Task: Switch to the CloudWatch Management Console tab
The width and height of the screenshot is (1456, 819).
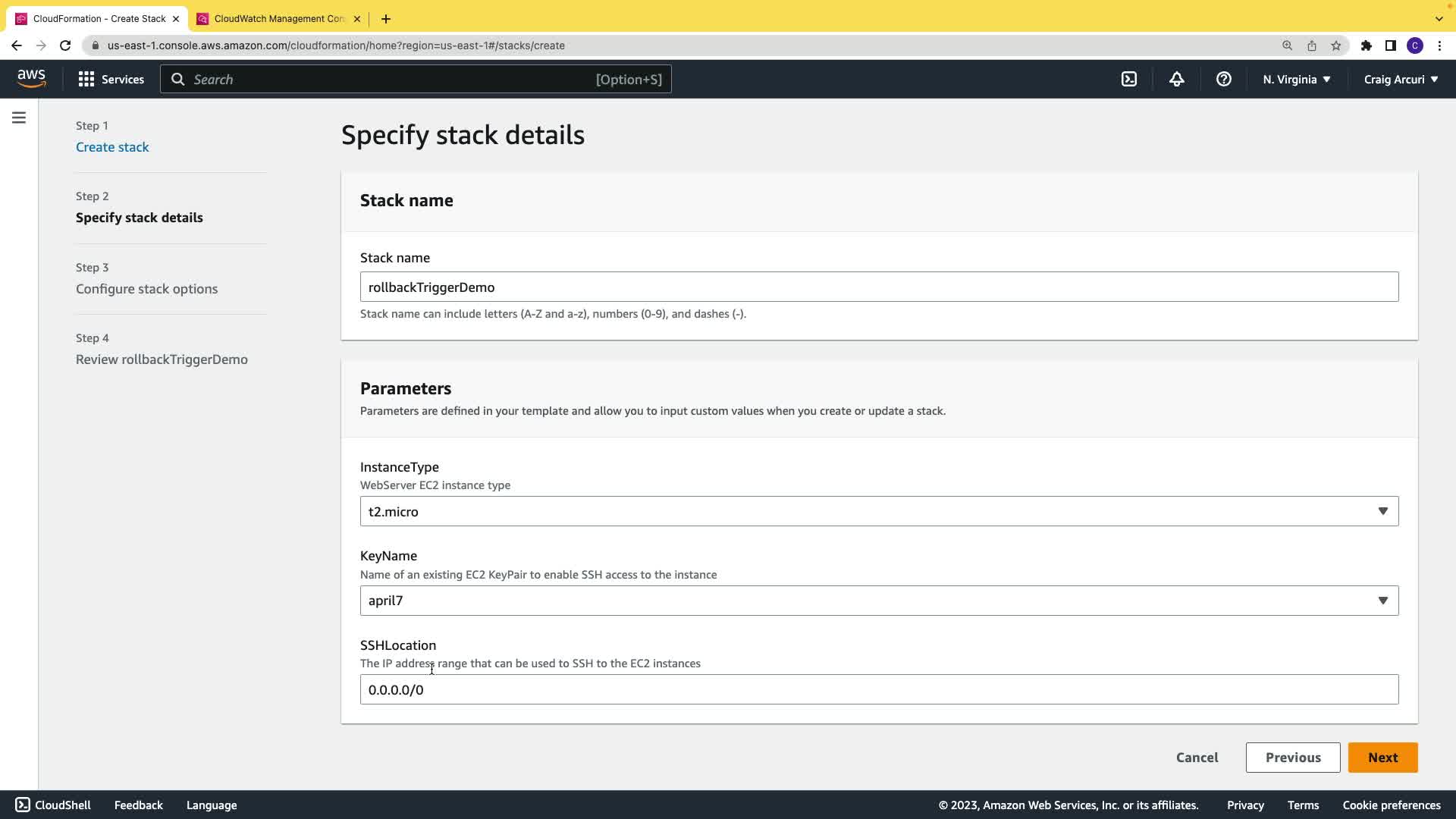Action: 278,18
